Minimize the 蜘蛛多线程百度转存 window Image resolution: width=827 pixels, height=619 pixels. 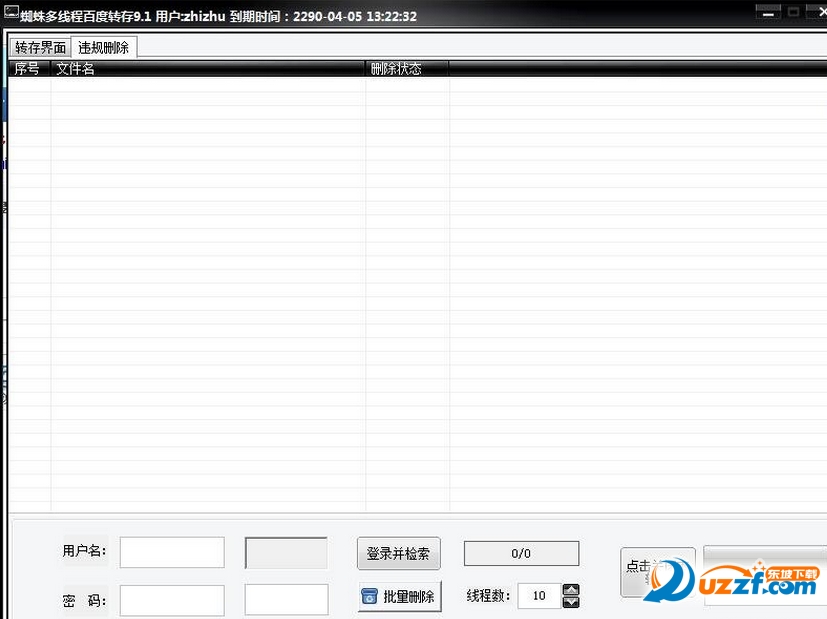(768, 13)
